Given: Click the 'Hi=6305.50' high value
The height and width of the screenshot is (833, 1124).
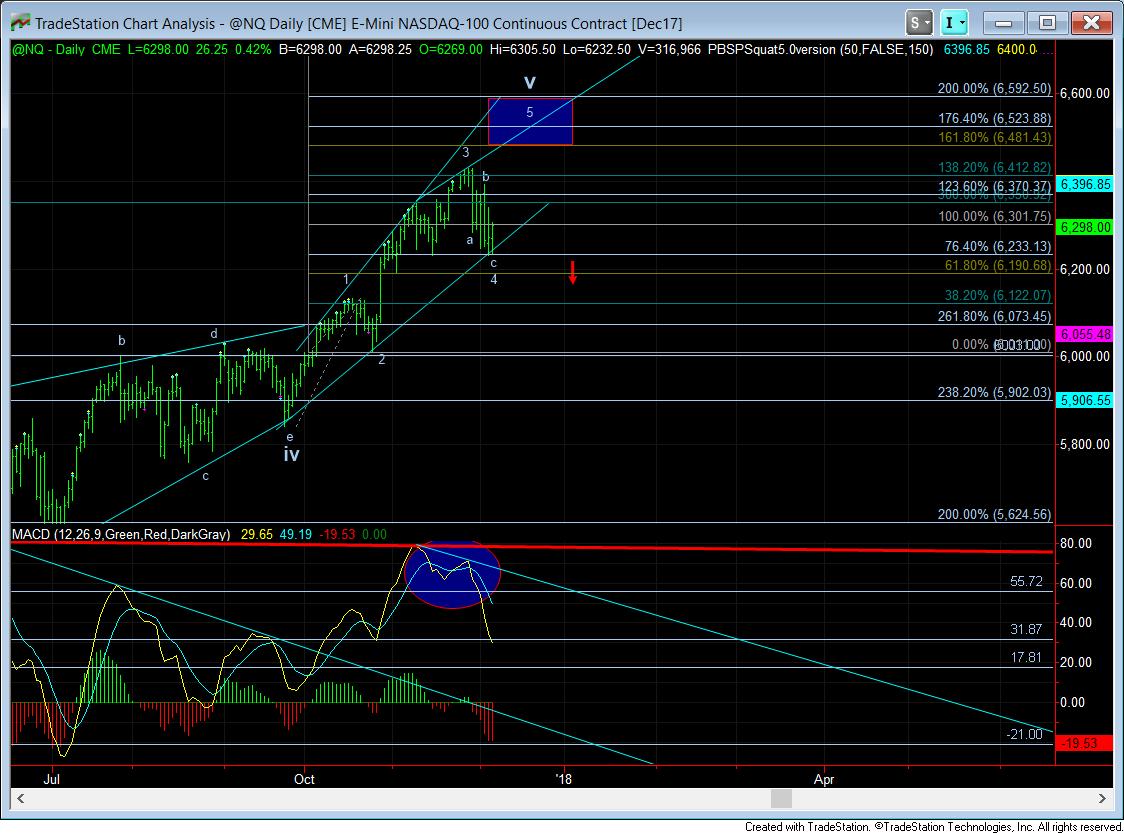Looking at the screenshot, I should tap(523, 49).
